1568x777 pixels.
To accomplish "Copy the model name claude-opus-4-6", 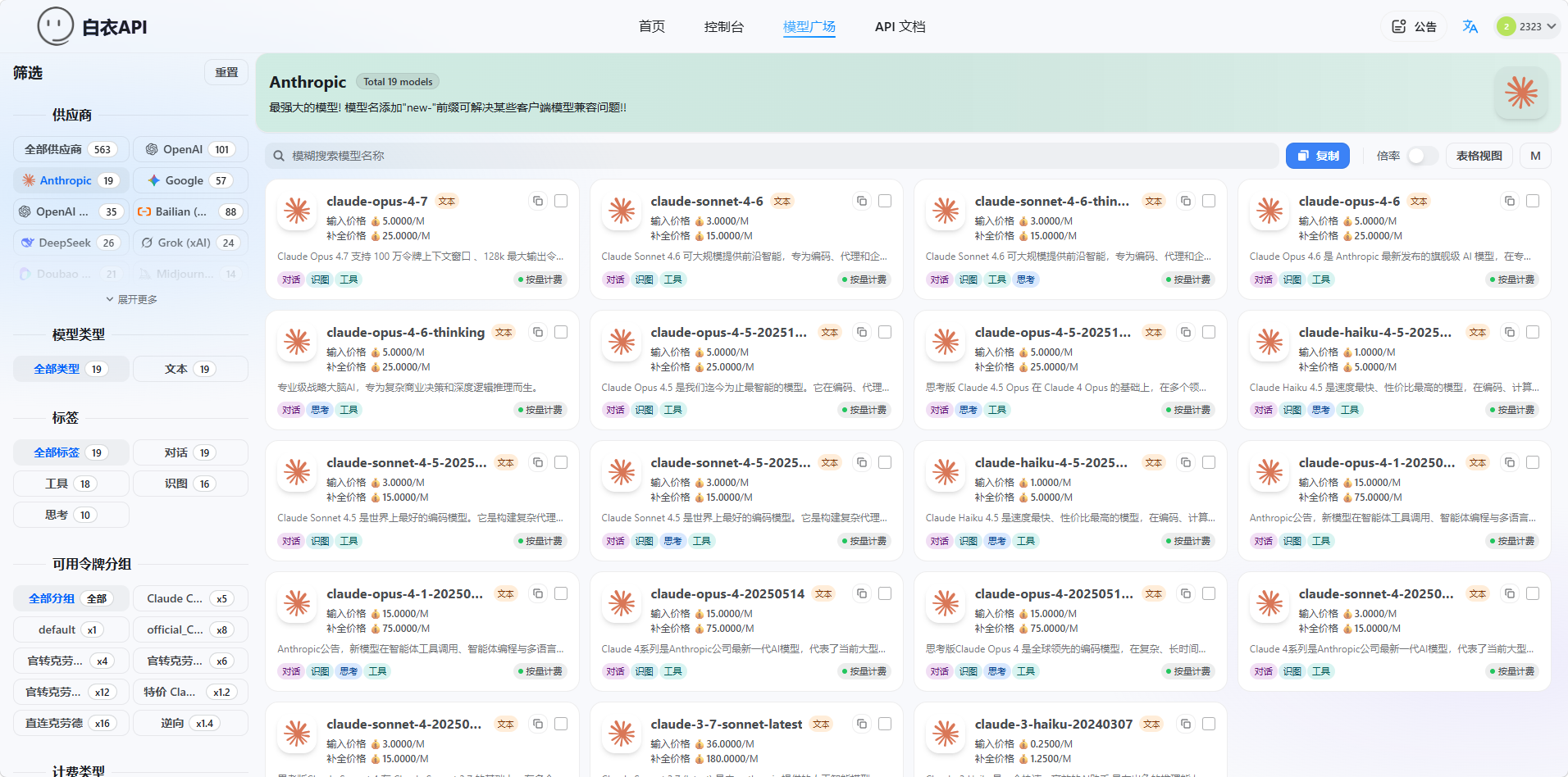I will pyautogui.click(x=1510, y=201).
